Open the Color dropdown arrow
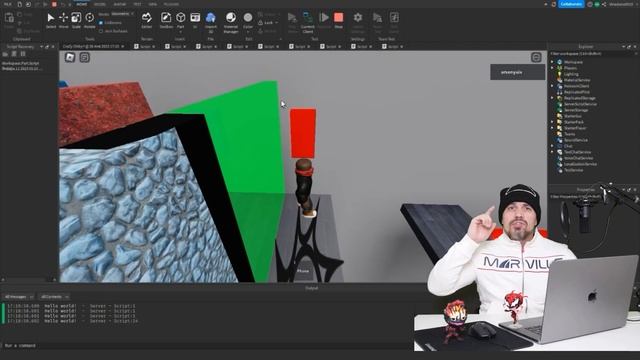Screen dimensions: 640x360 [248, 32]
